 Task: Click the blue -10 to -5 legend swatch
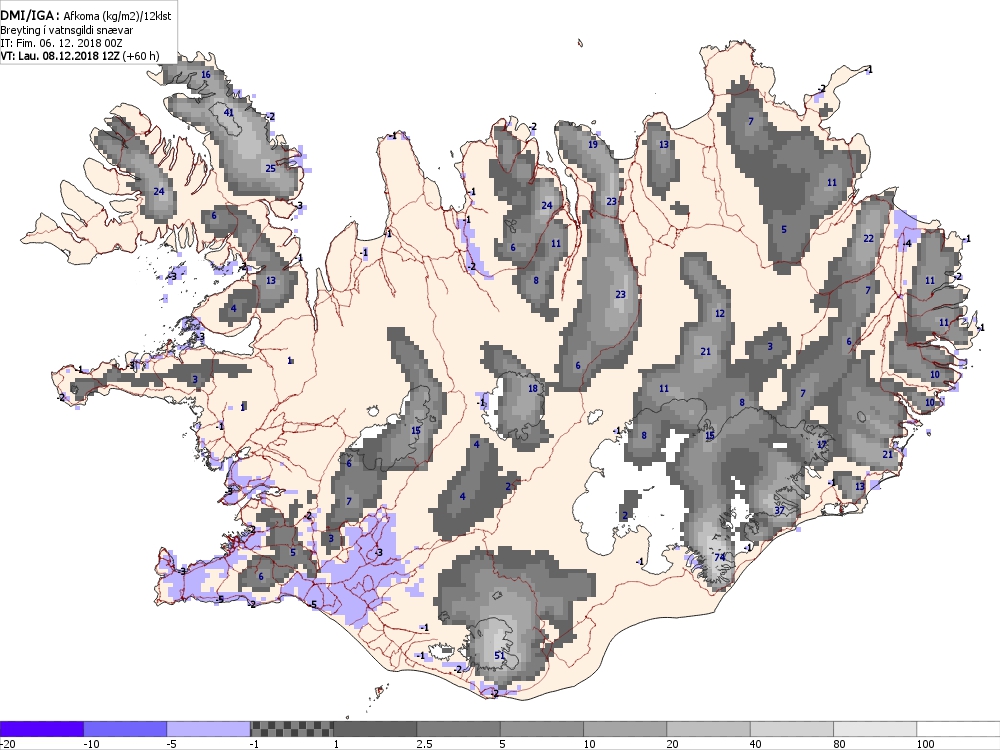click(x=125, y=729)
